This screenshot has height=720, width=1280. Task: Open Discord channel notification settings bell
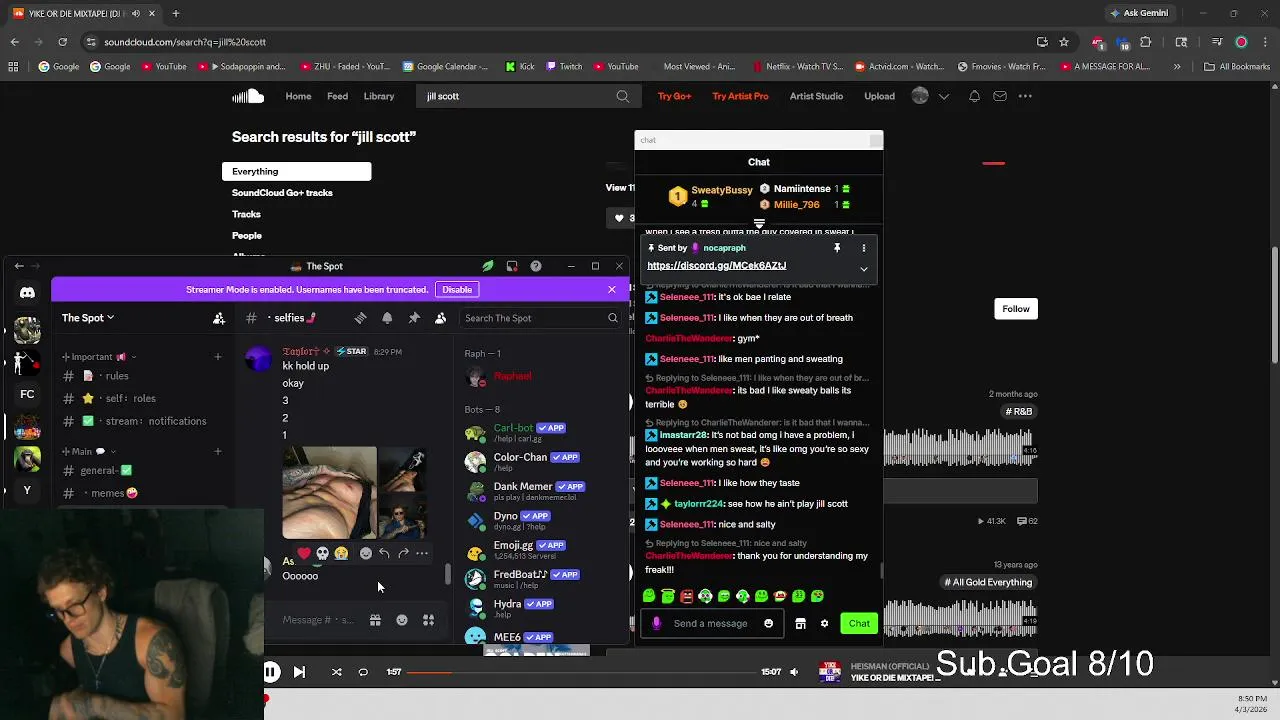(387, 318)
